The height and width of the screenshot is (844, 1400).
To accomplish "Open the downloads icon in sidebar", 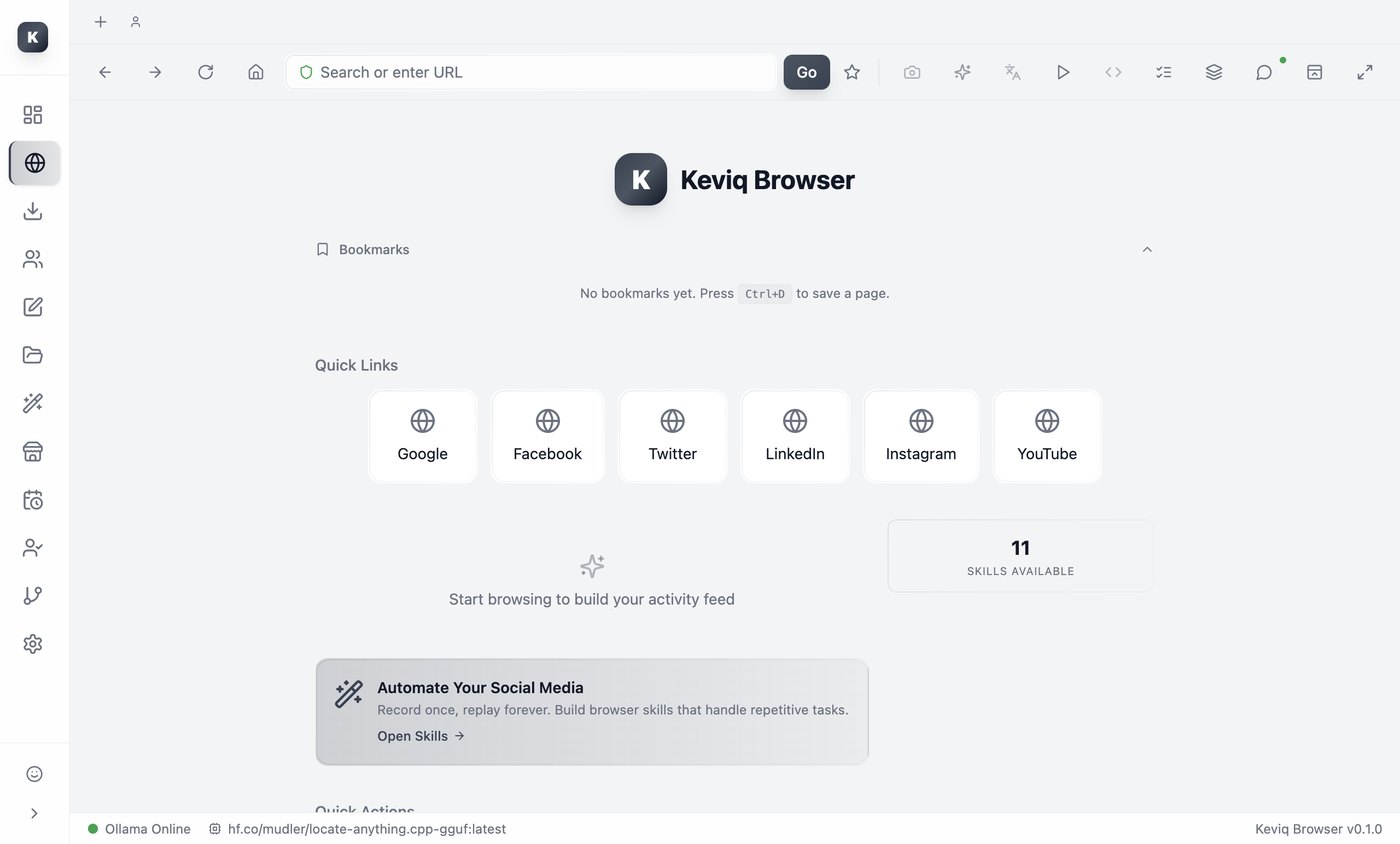I will (x=33, y=211).
